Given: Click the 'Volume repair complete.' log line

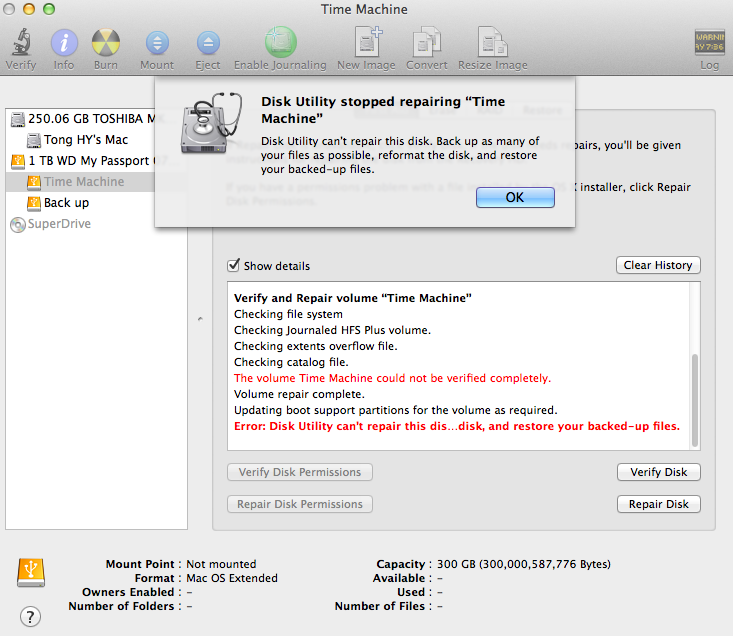Looking at the screenshot, I should (x=299, y=394).
